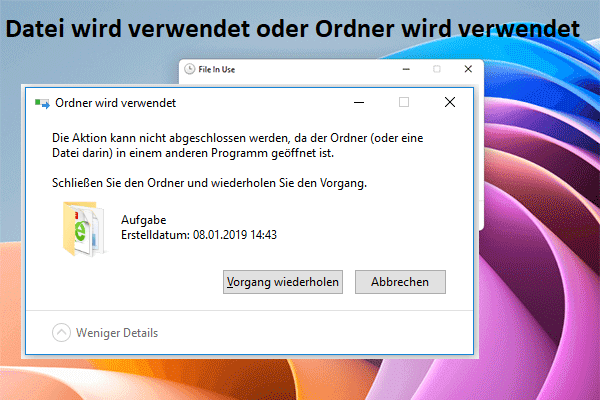
Task: Click the Ordner wird verwendet title icon
Action: pyautogui.click(x=42, y=103)
